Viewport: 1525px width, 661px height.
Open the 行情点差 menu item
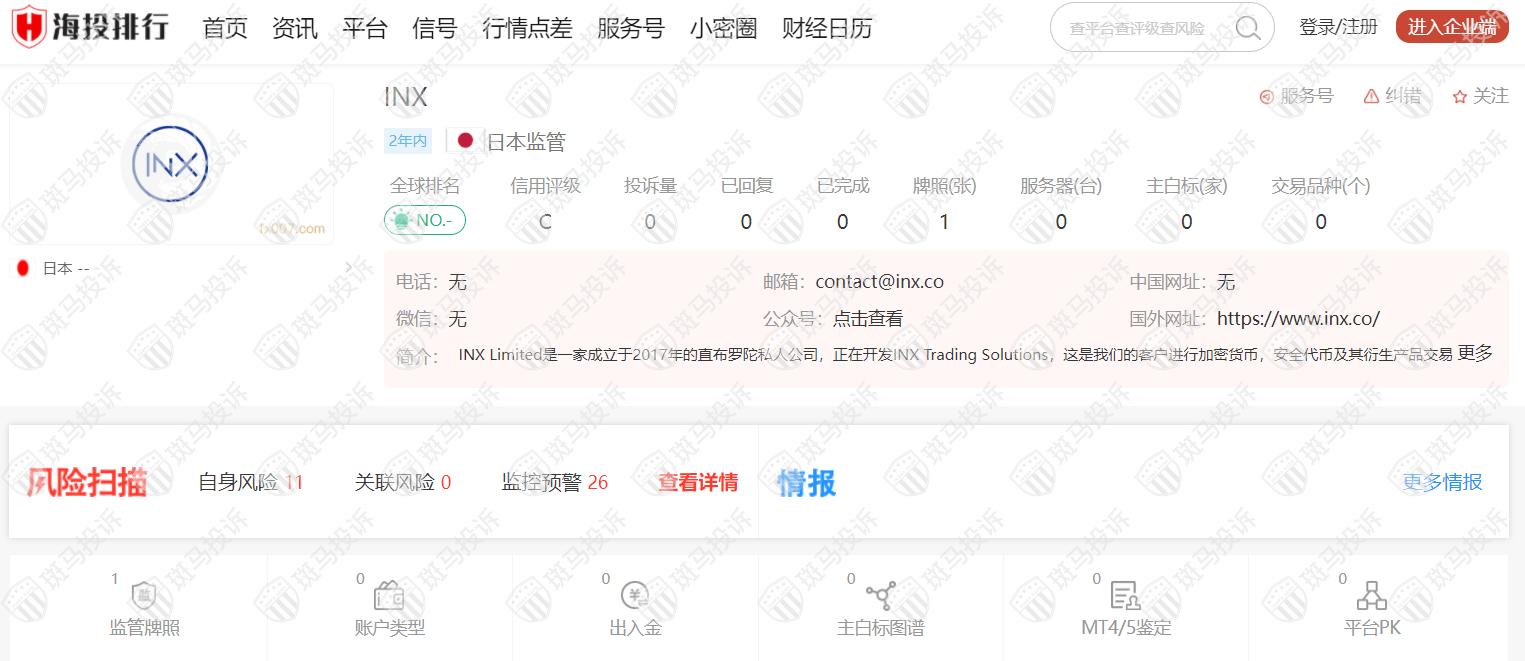click(x=527, y=28)
